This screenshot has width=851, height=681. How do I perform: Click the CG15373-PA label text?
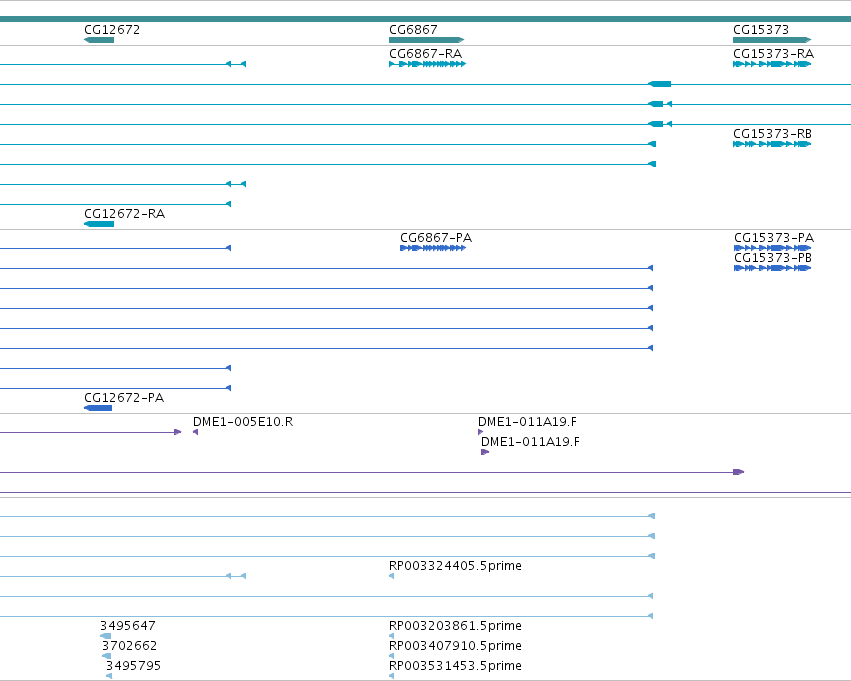(774, 238)
